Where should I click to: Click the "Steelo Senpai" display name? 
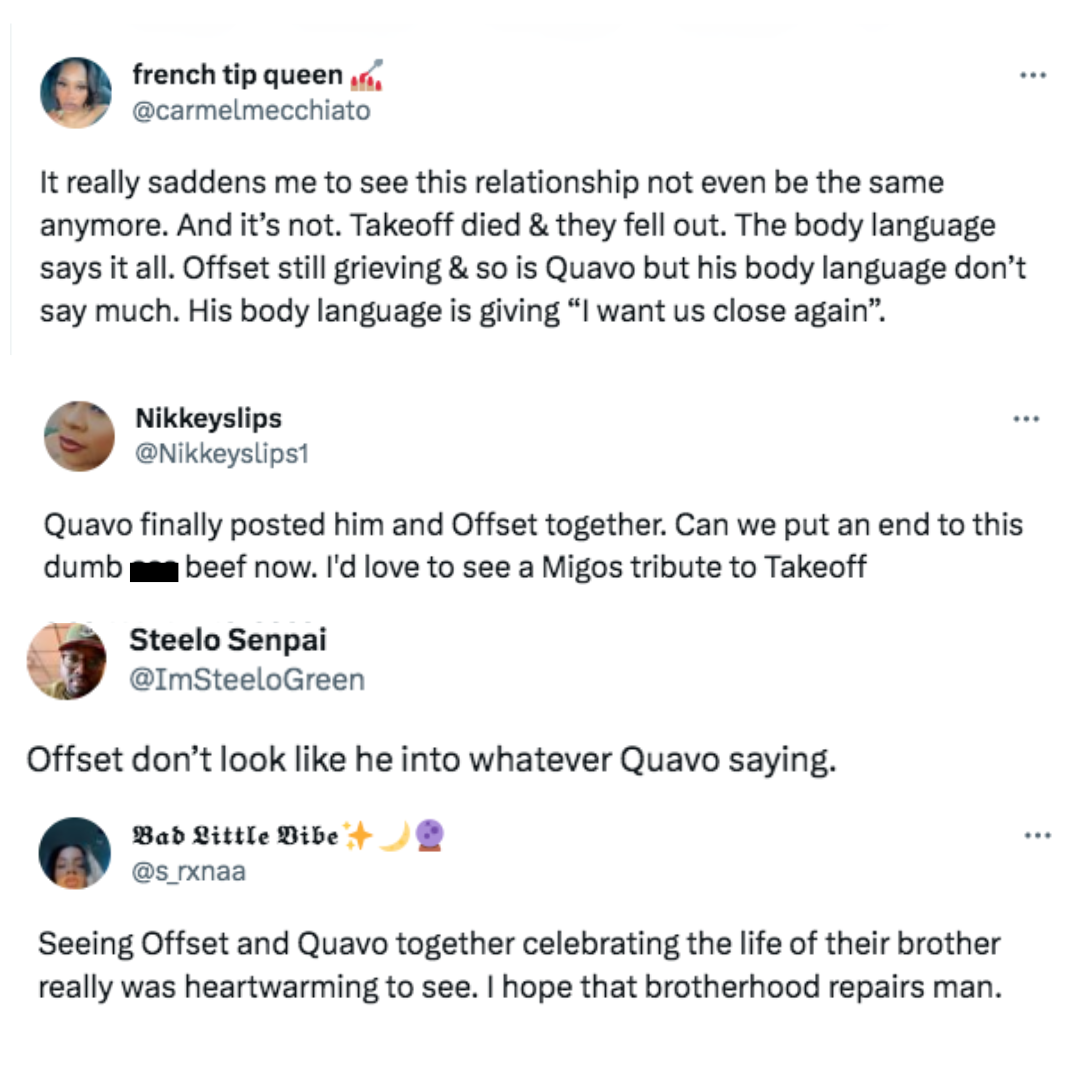point(228,640)
